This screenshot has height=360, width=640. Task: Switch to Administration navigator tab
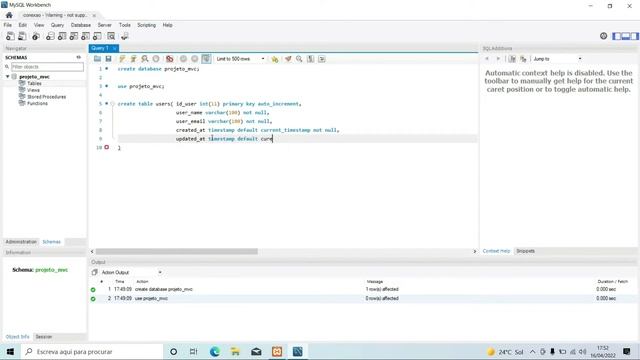point(21,242)
